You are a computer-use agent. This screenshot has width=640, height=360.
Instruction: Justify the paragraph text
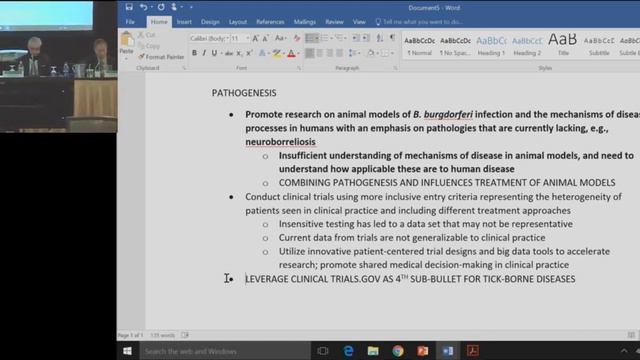[x=340, y=53]
